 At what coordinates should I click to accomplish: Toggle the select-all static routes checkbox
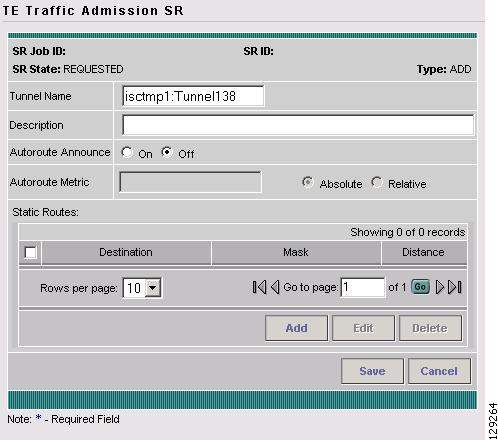point(30,252)
